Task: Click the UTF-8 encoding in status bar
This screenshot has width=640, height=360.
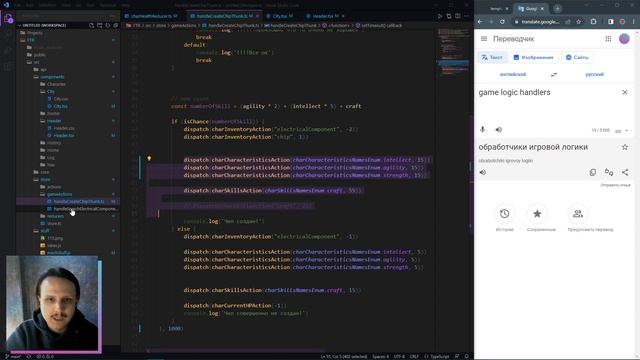Action: click(399, 356)
